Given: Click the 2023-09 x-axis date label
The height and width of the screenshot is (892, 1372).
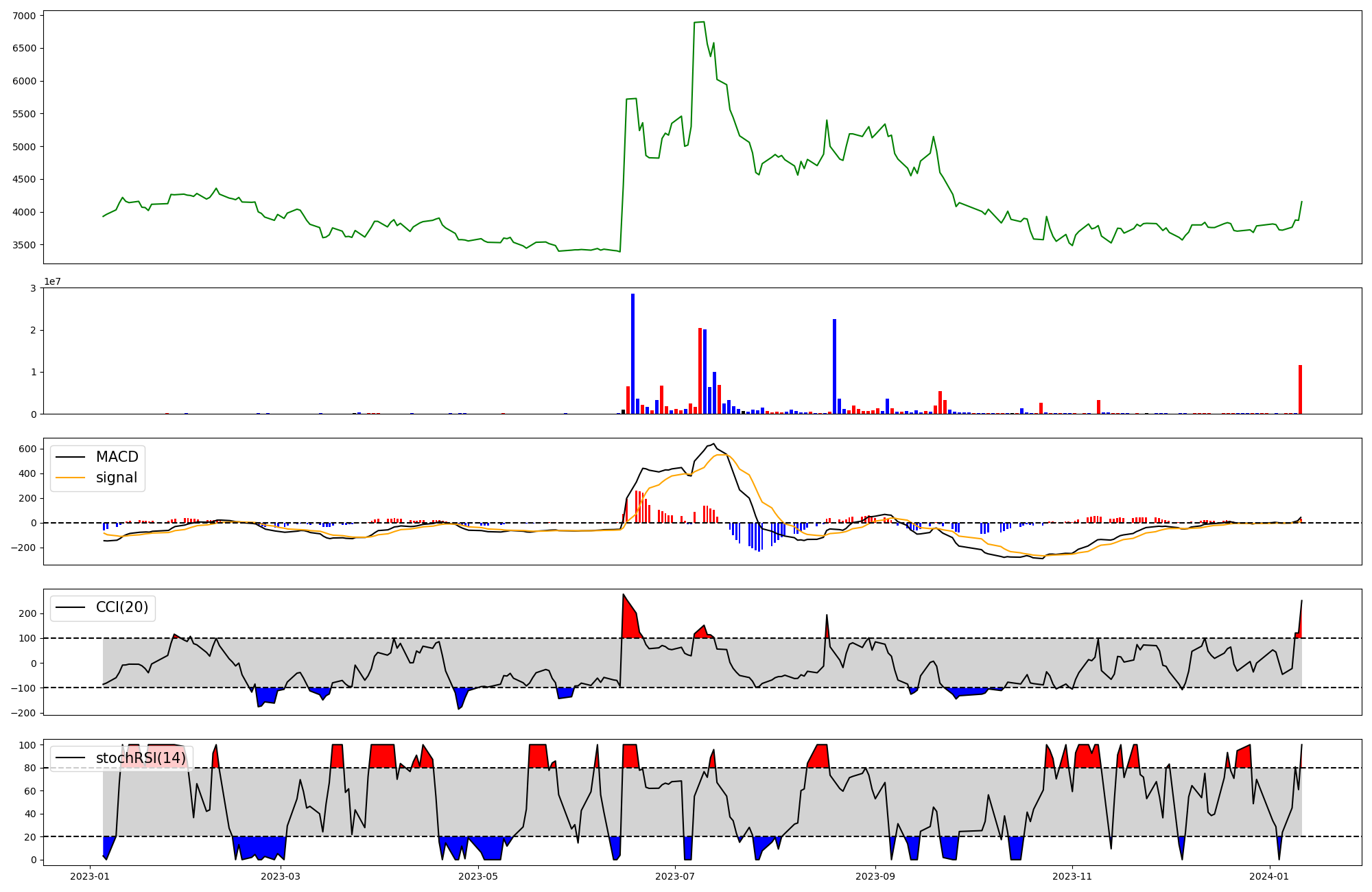Looking at the screenshot, I should pyautogui.click(x=875, y=876).
